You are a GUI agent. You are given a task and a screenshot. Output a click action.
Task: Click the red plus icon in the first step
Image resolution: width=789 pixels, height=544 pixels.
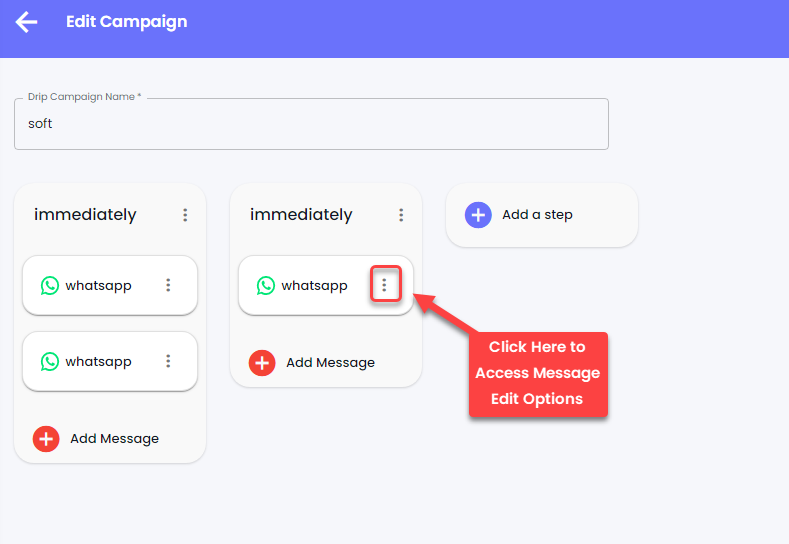46,439
